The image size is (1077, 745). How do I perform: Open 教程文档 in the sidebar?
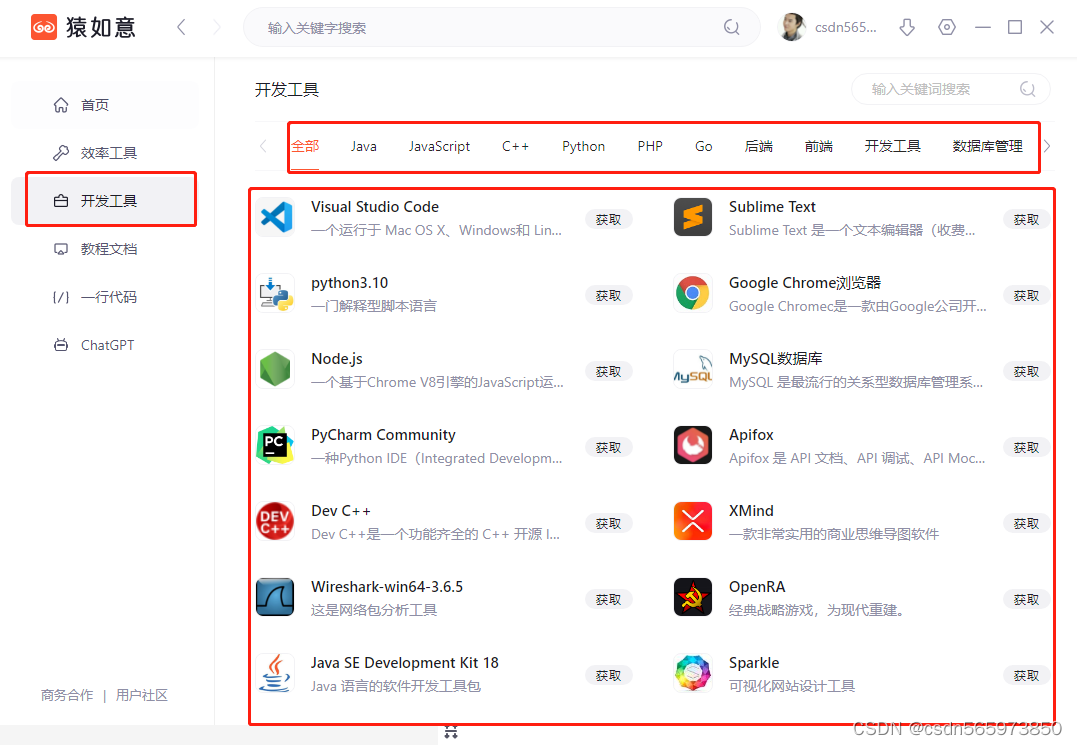tap(105, 249)
